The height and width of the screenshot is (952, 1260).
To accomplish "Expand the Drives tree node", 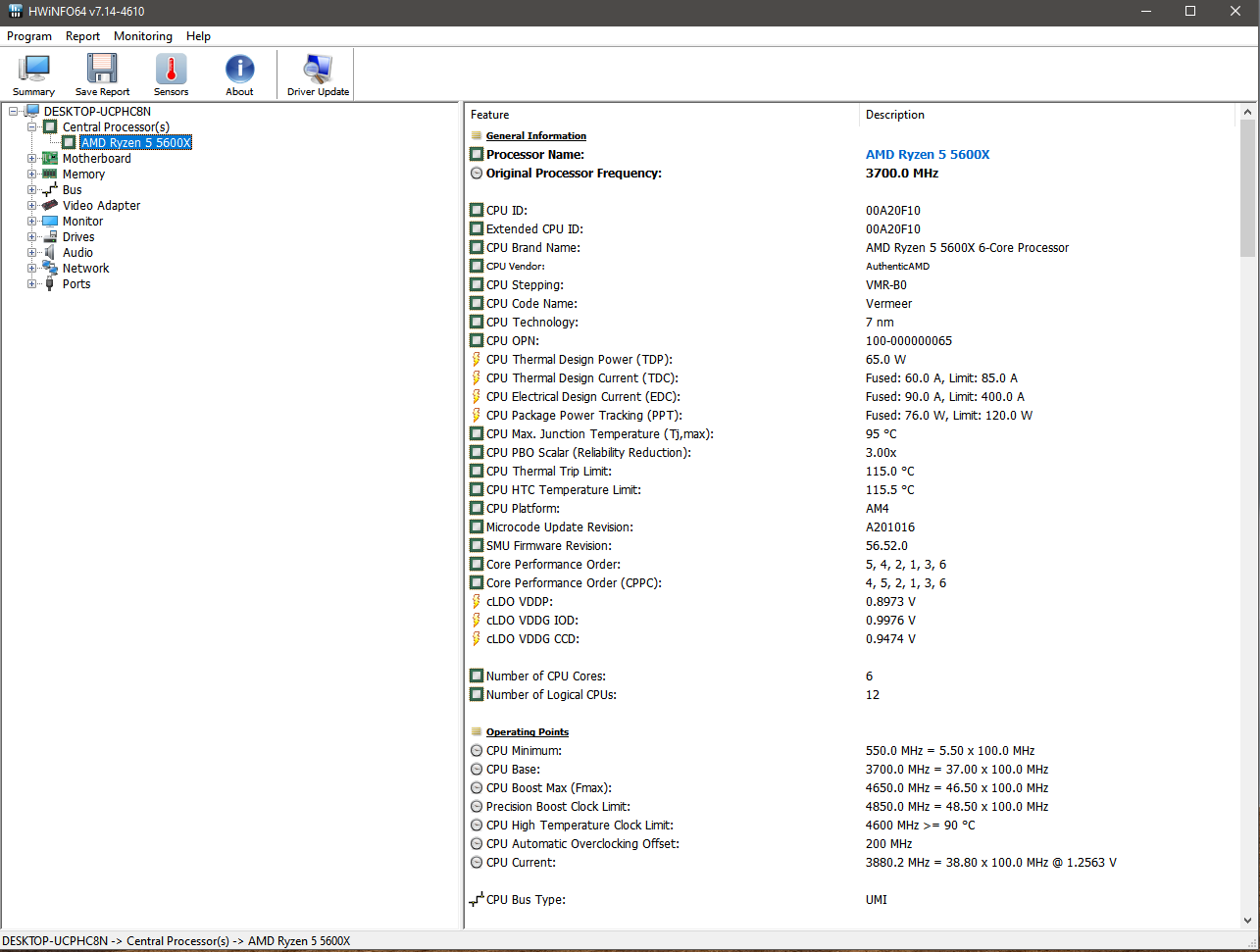I will coord(32,237).
